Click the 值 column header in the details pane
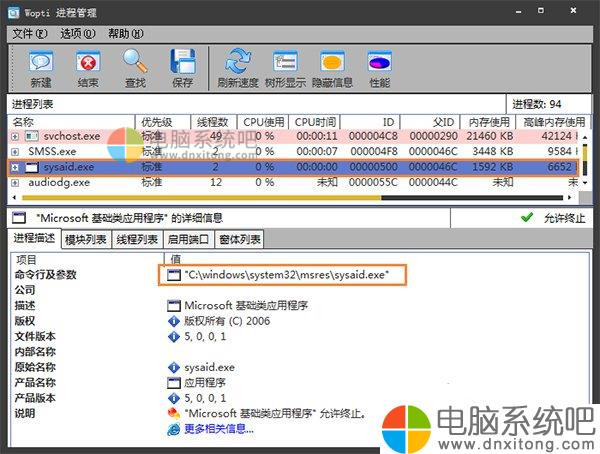The height and width of the screenshot is (454, 600). coord(176,260)
